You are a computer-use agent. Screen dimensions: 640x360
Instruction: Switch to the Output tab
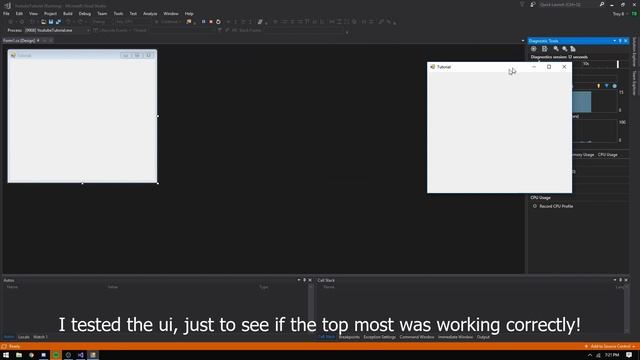click(x=483, y=337)
